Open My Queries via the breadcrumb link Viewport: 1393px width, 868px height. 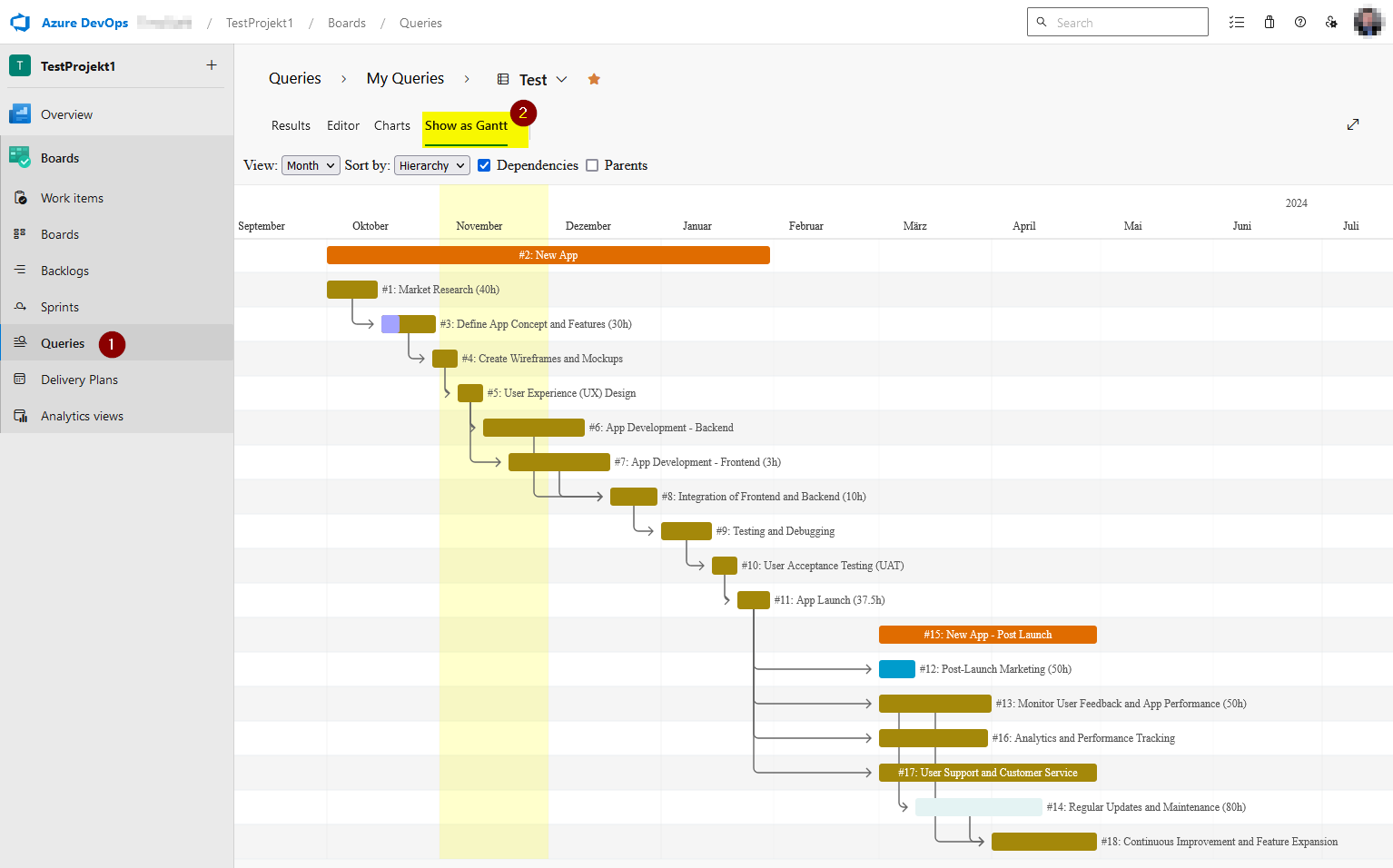[x=405, y=78]
